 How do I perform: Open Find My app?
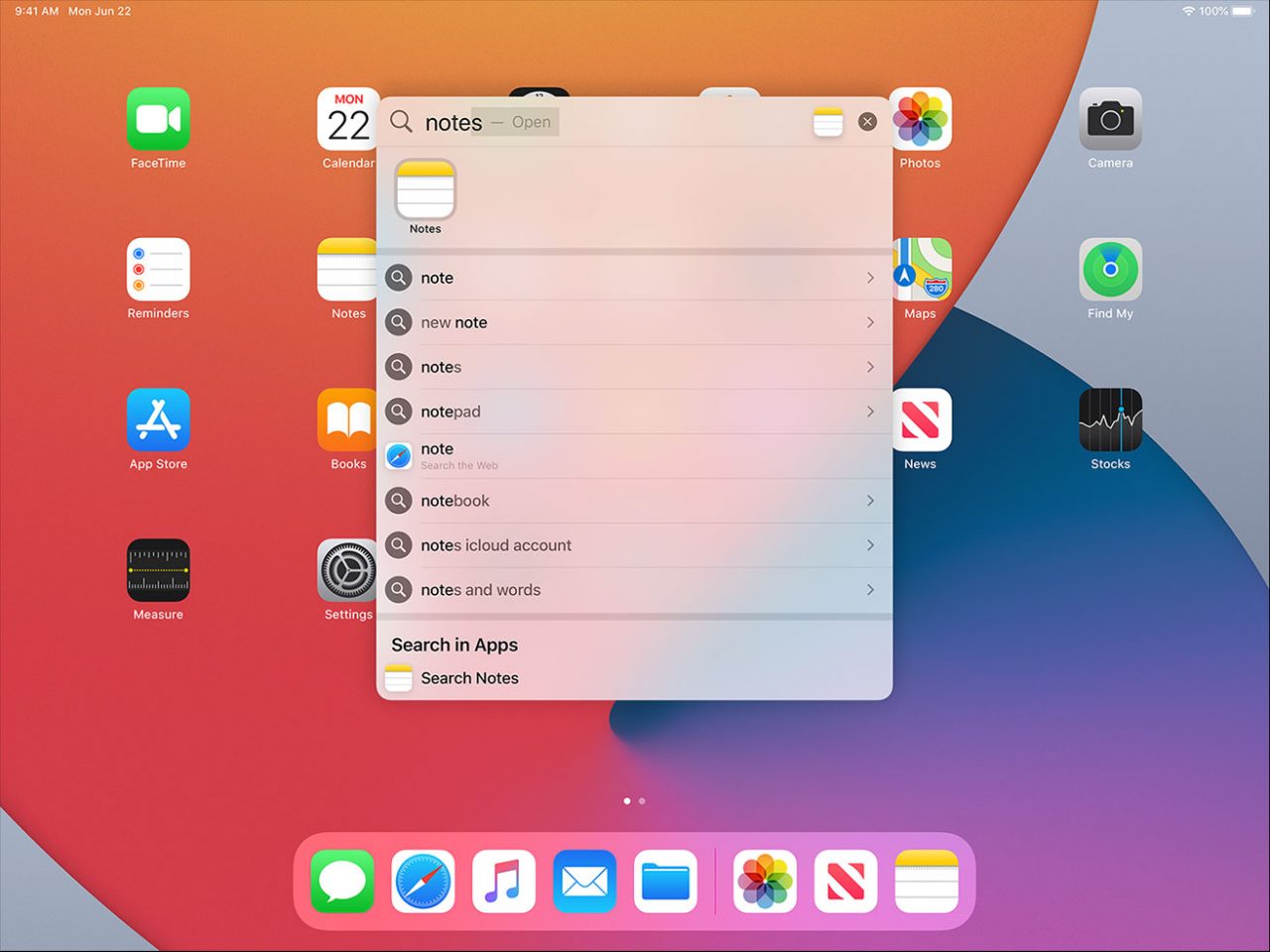(1109, 269)
